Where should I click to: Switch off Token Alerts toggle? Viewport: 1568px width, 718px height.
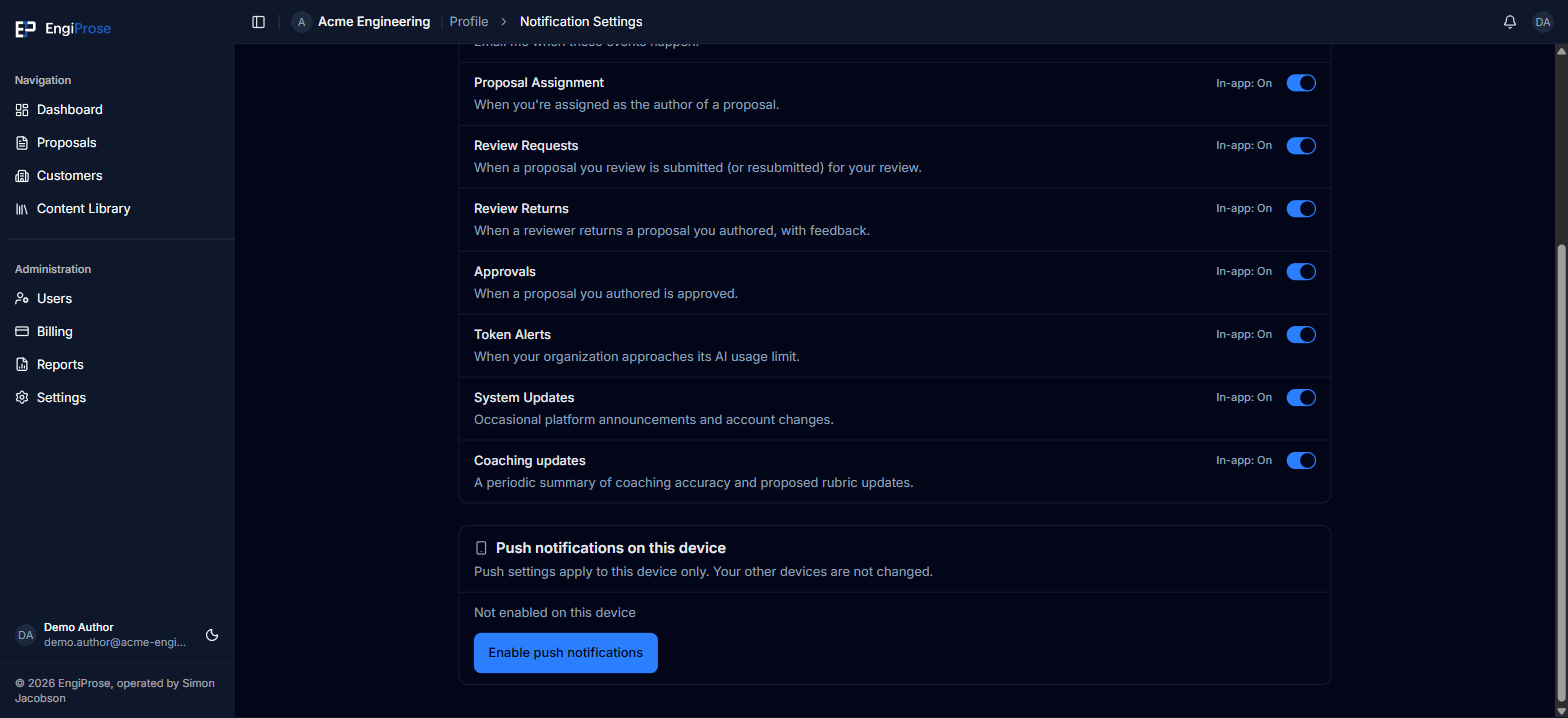pyautogui.click(x=1301, y=335)
